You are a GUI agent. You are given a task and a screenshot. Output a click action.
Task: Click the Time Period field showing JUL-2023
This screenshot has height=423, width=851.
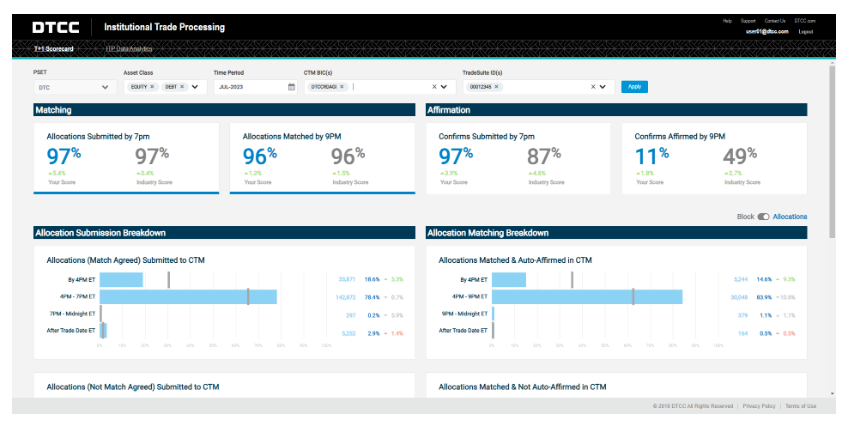click(x=255, y=87)
